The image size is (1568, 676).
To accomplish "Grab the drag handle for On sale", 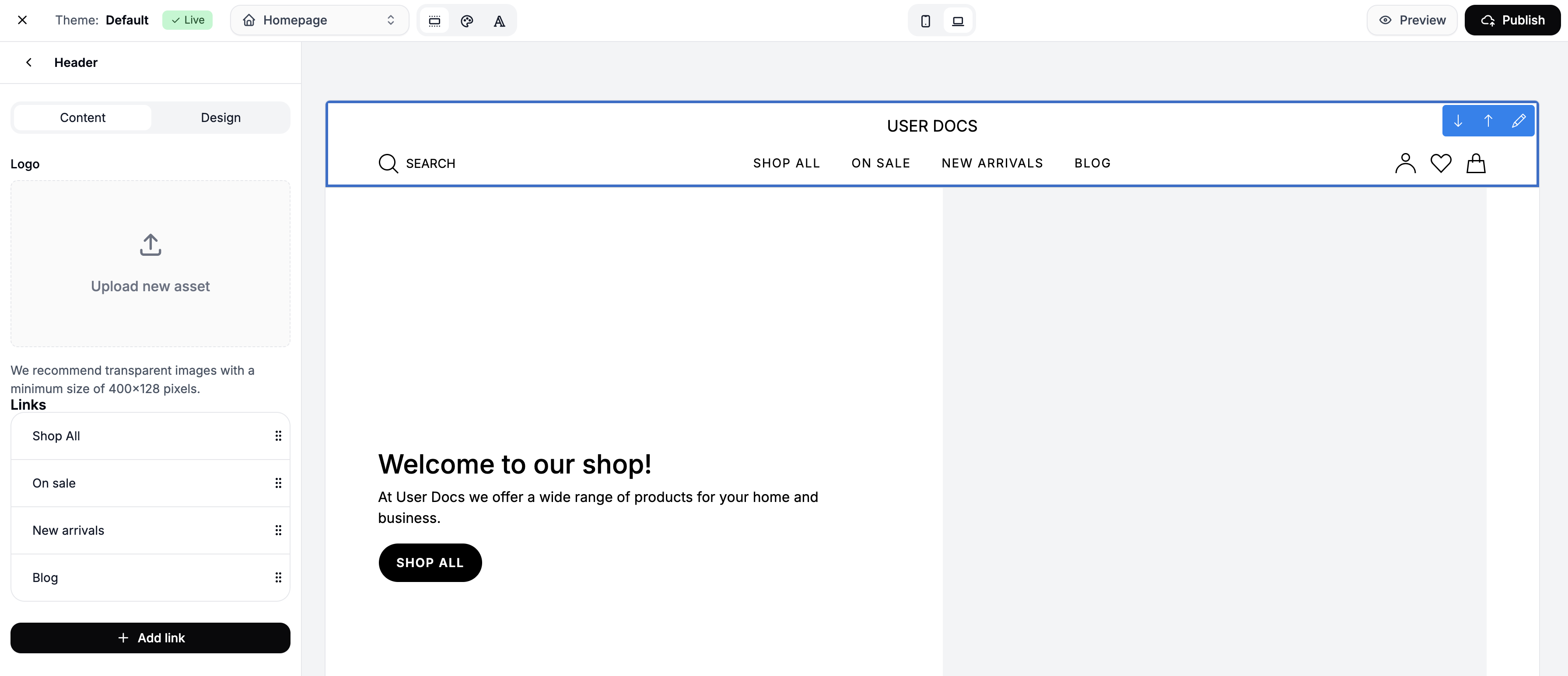I will tap(278, 483).
